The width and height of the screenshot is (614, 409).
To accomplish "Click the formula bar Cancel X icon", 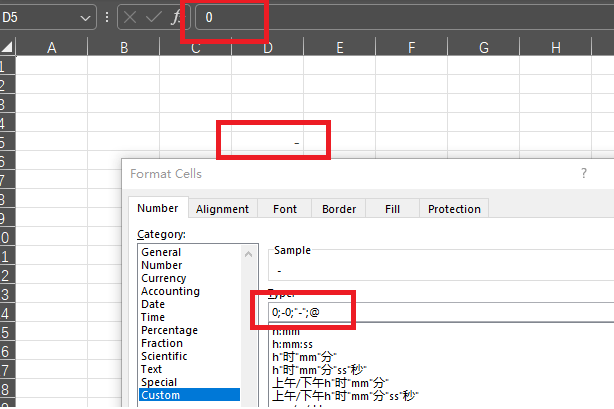I will 130,17.
